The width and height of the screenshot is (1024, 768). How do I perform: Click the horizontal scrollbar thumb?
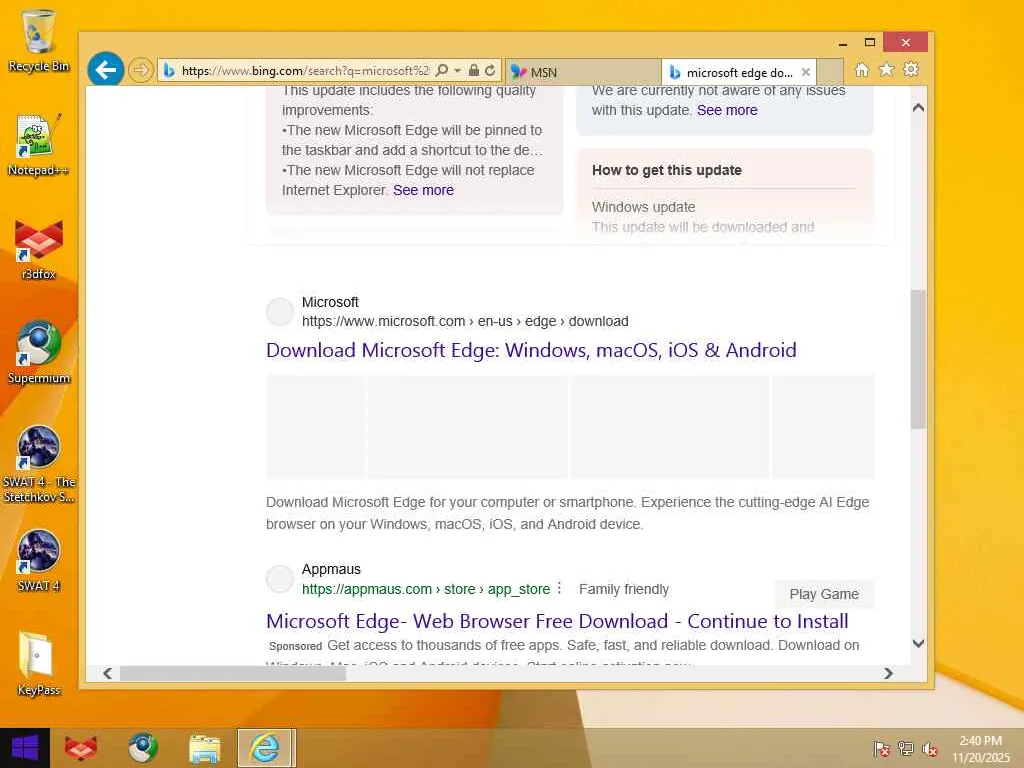[x=232, y=673]
